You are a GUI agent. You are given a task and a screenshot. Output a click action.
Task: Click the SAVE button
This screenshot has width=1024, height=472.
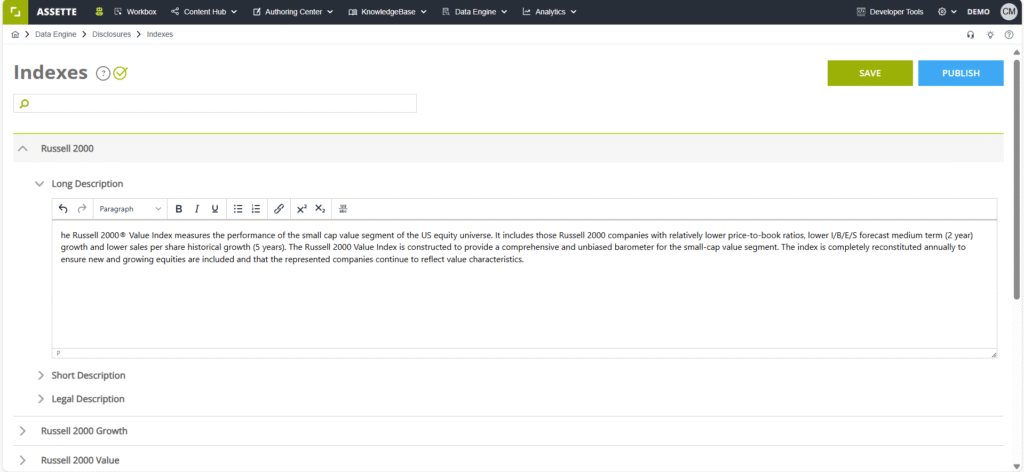(869, 73)
